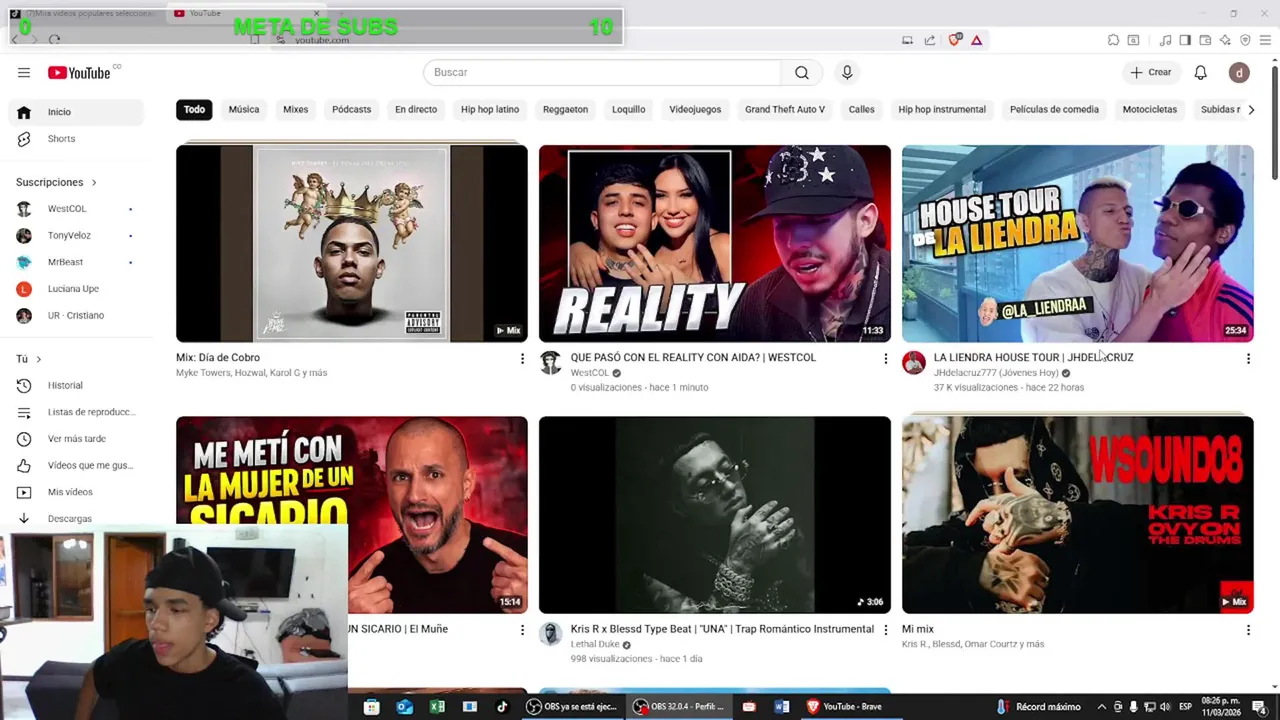Open the media playlist music note icon

pos(1165,40)
